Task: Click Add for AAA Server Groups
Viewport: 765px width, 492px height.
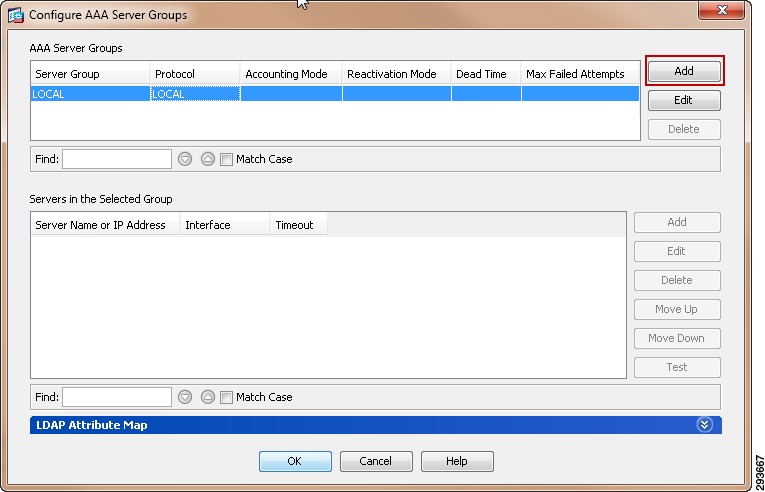Action: [684, 71]
